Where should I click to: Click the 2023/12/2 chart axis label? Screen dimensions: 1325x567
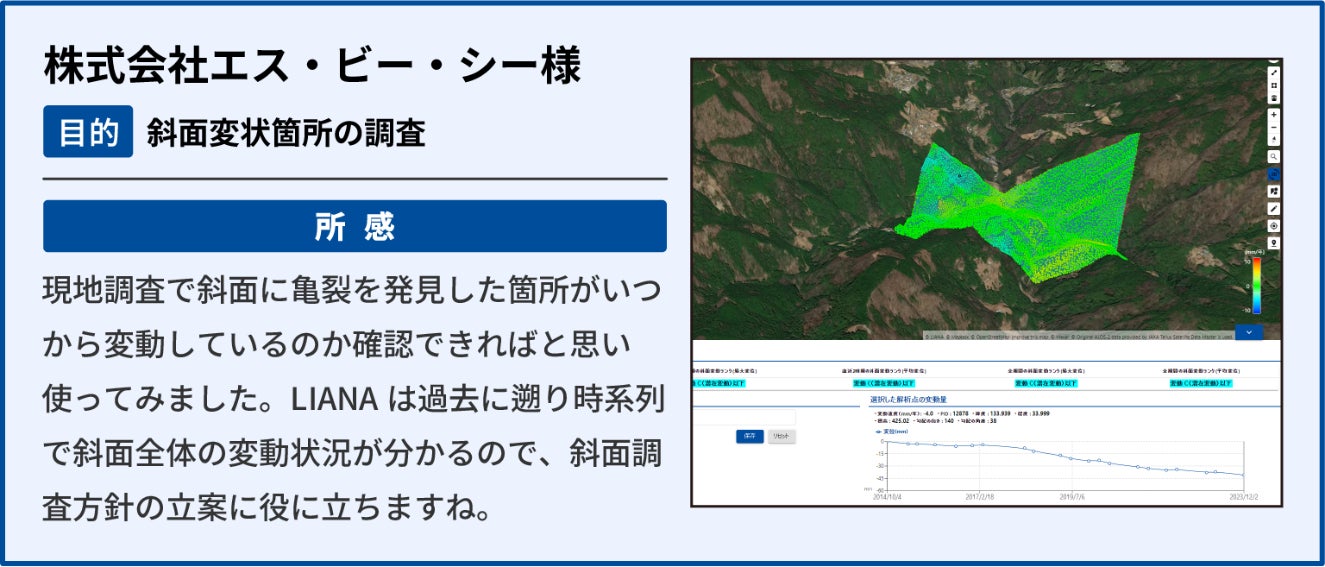tap(1246, 497)
